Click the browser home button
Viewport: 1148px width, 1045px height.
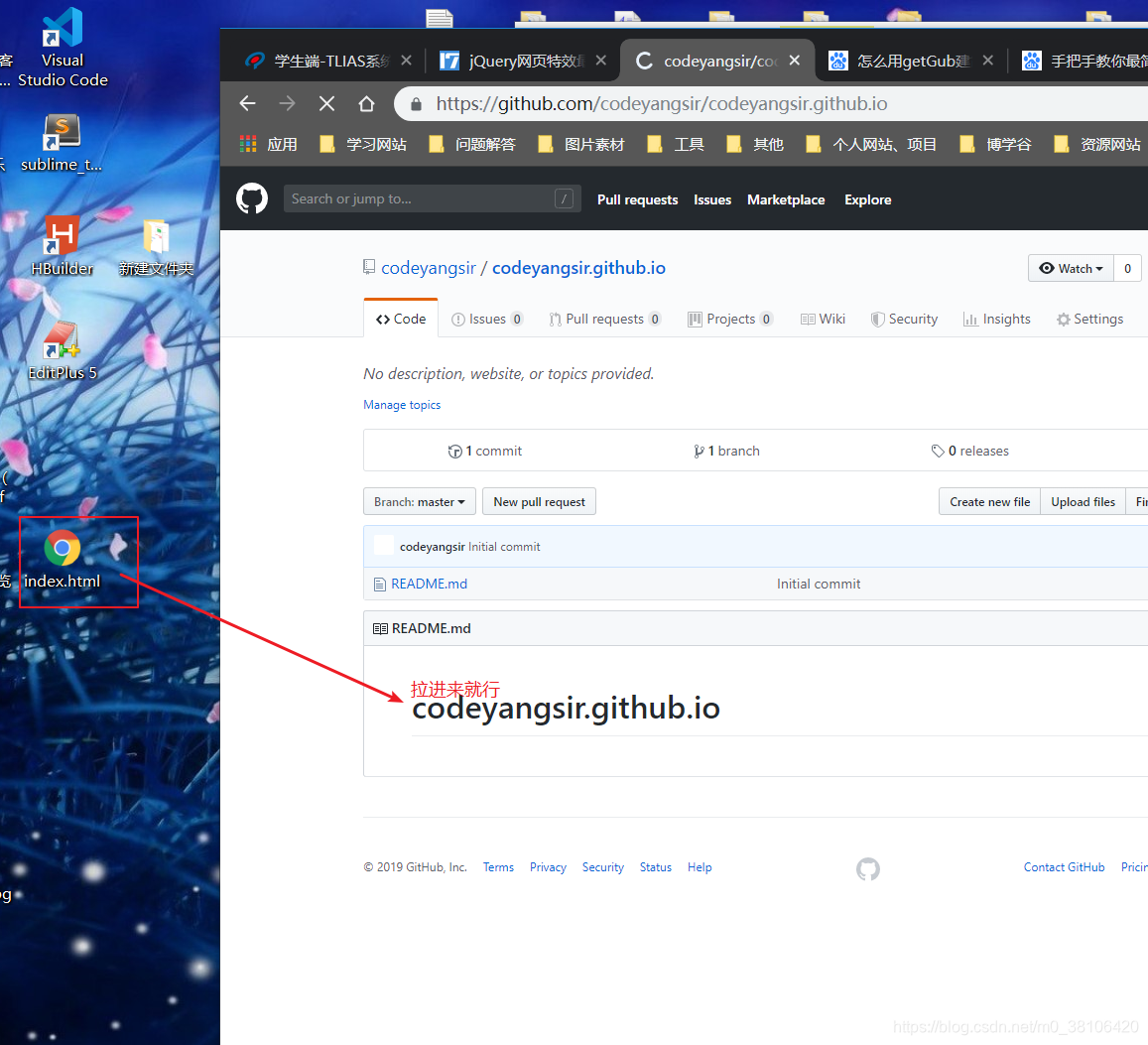tap(366, 104)
